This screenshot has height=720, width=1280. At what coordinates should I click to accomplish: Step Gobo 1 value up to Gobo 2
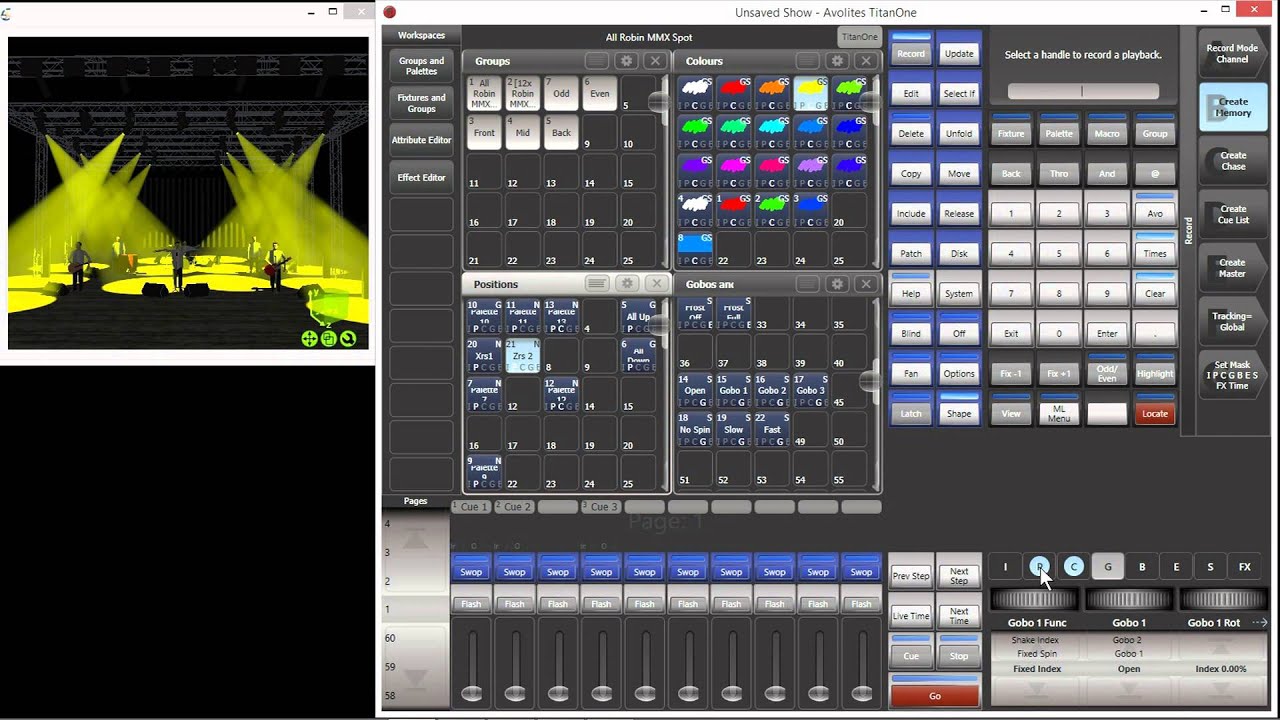[x=1128, y=640]
